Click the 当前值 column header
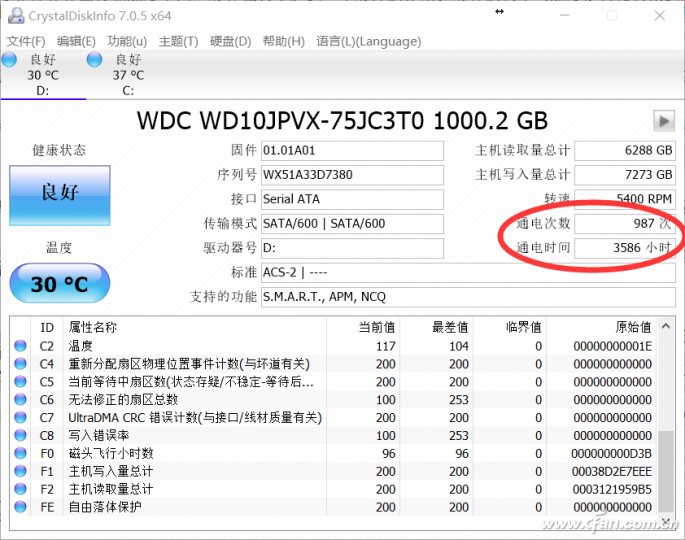Image resolution: width=685 pixels, height=540 pixels. (363, 328)
